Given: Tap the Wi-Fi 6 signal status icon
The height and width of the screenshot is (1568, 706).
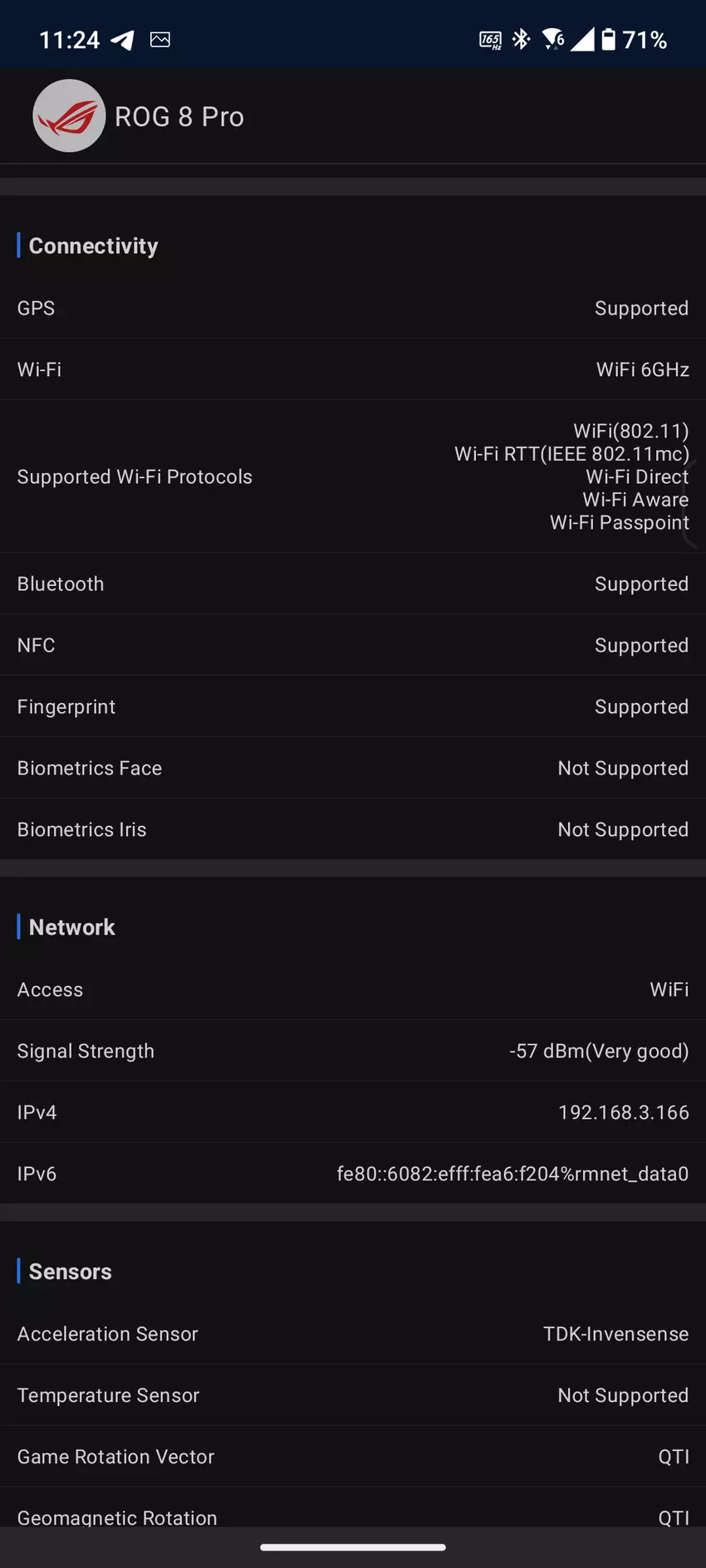Looking at the screenshot, I should pyautogui.click(x=552, y=40).
